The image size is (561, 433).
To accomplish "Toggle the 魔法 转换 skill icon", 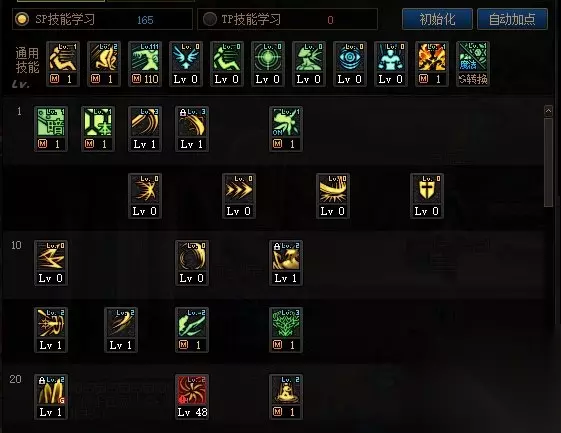I will tap(473, 64).
